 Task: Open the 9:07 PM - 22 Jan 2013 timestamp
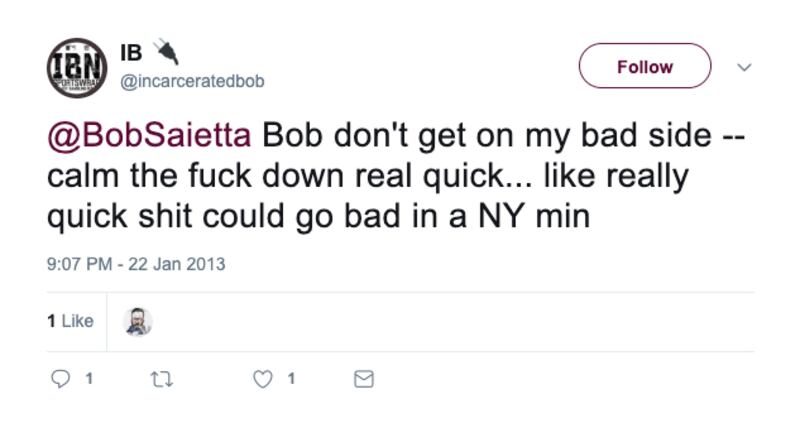136,264
